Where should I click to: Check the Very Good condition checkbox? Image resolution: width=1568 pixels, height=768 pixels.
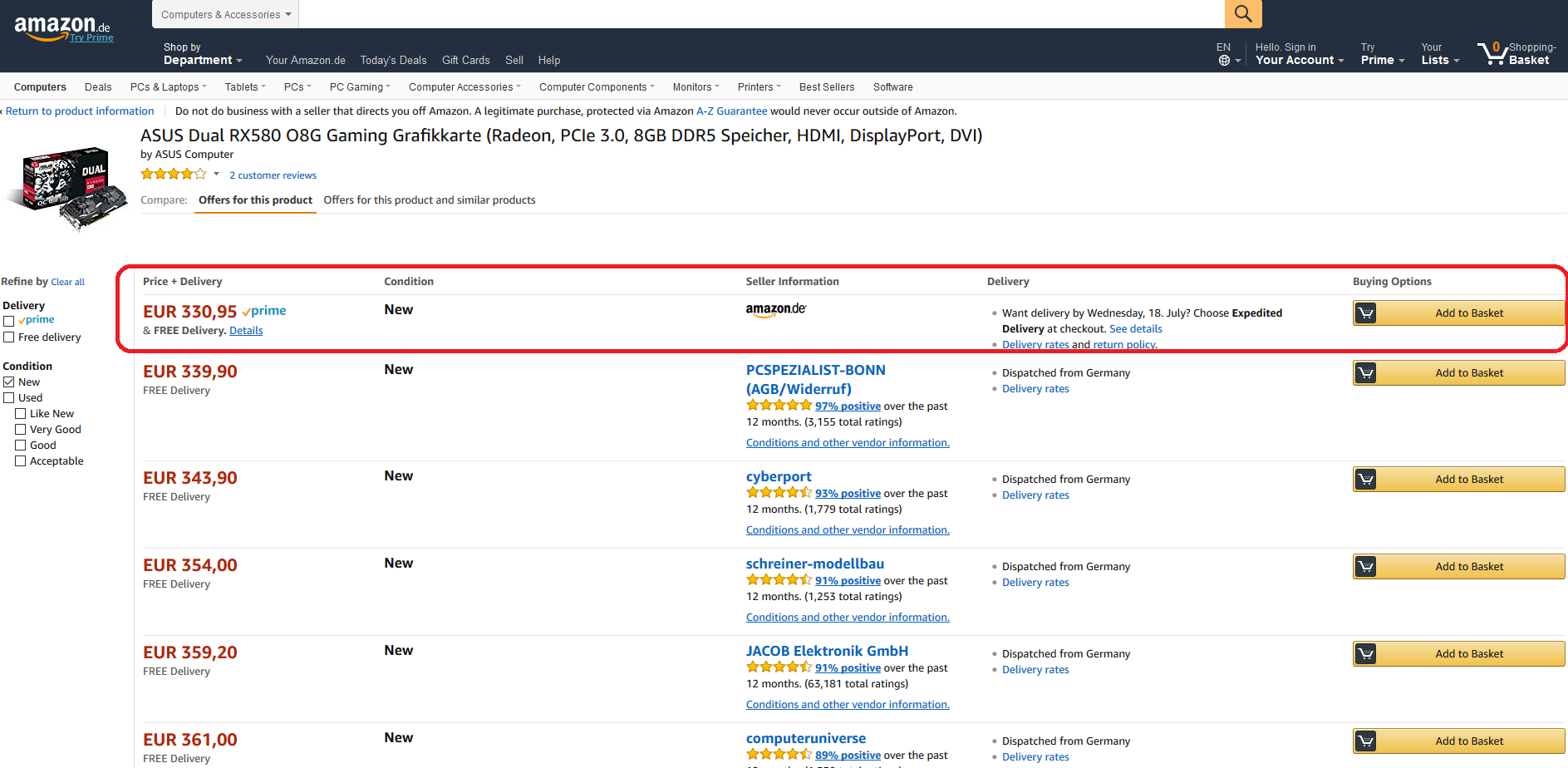(x=20, y=430)
